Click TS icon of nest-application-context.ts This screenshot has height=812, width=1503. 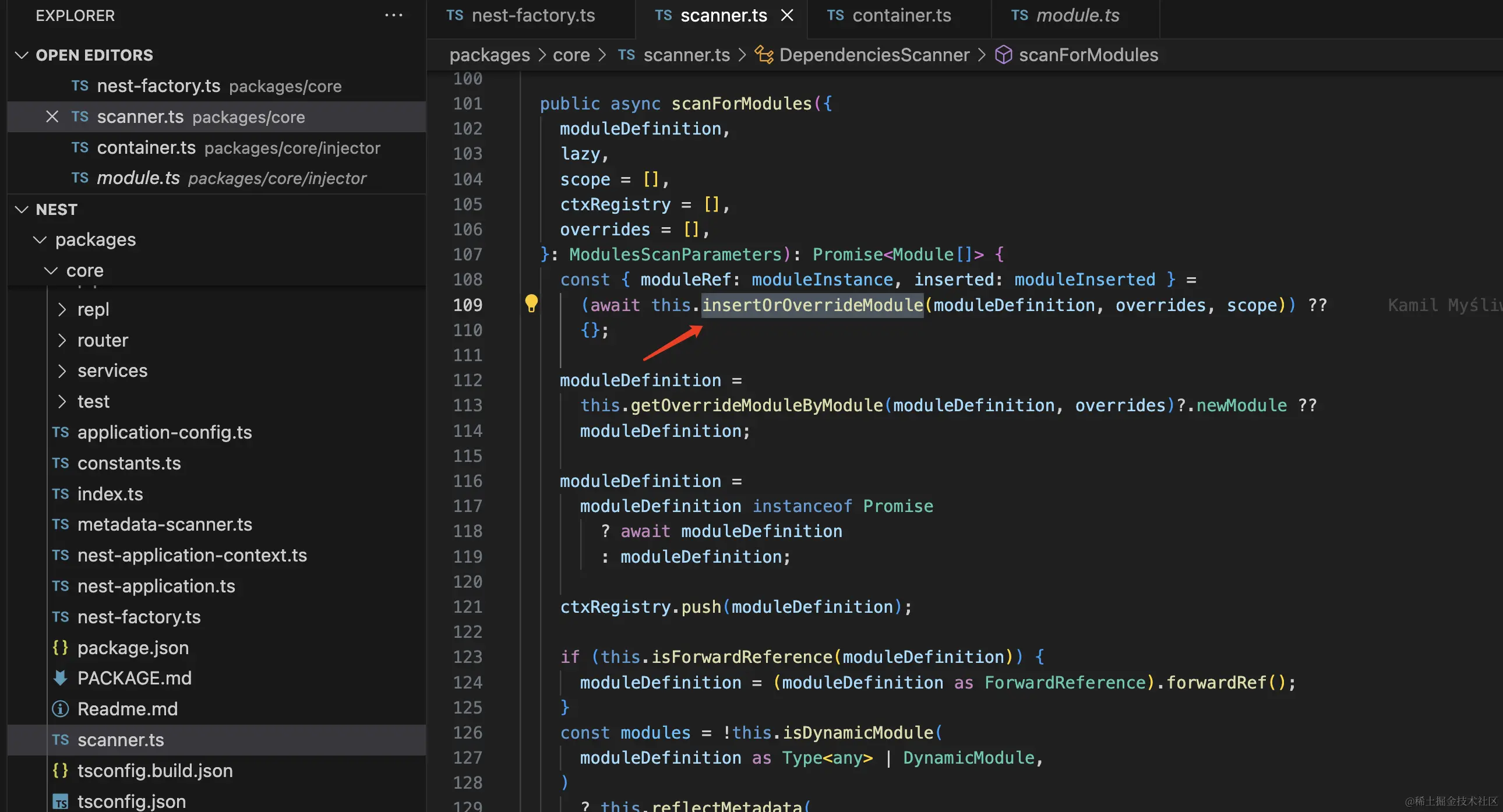tap(60, 555)
